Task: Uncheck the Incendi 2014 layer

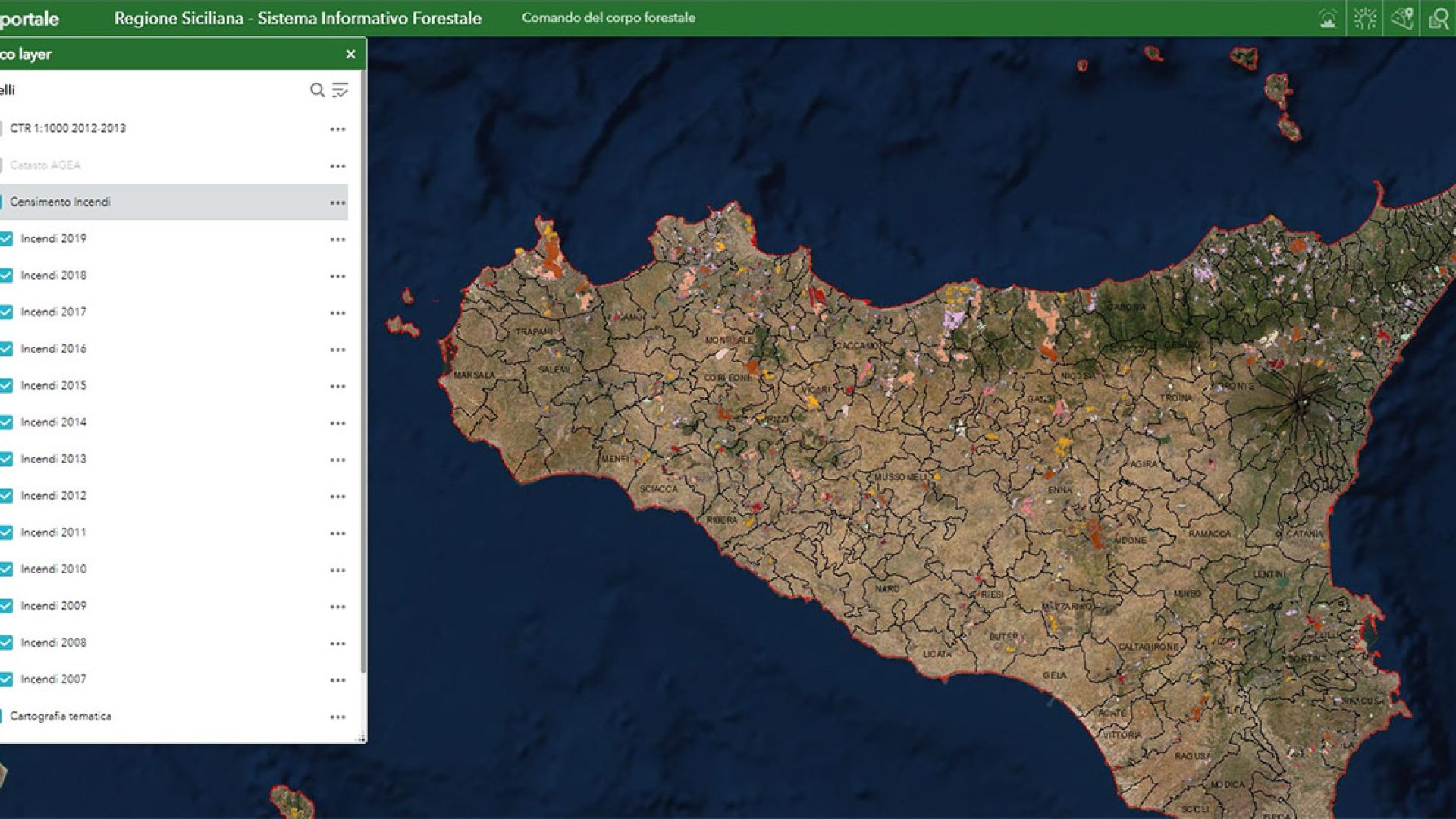Action: click(x=6, y=422)
